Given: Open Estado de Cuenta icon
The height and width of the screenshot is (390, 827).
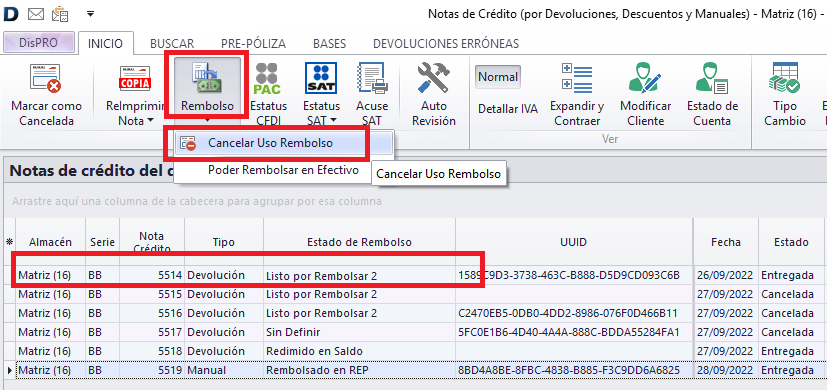Looking at the screenshot, I should click(x=712, y=78).
